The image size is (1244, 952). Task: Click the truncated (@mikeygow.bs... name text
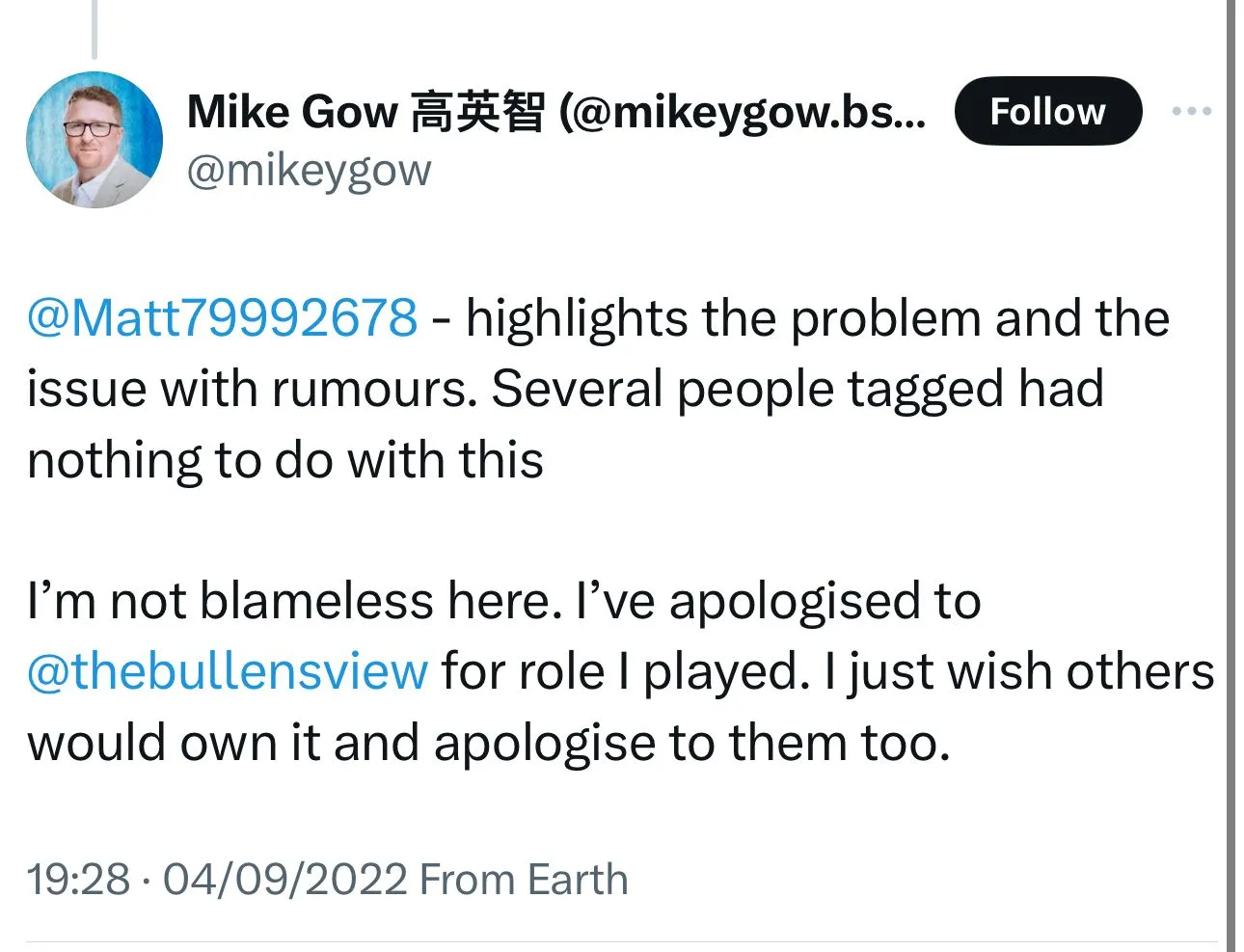tap(743, 112)
